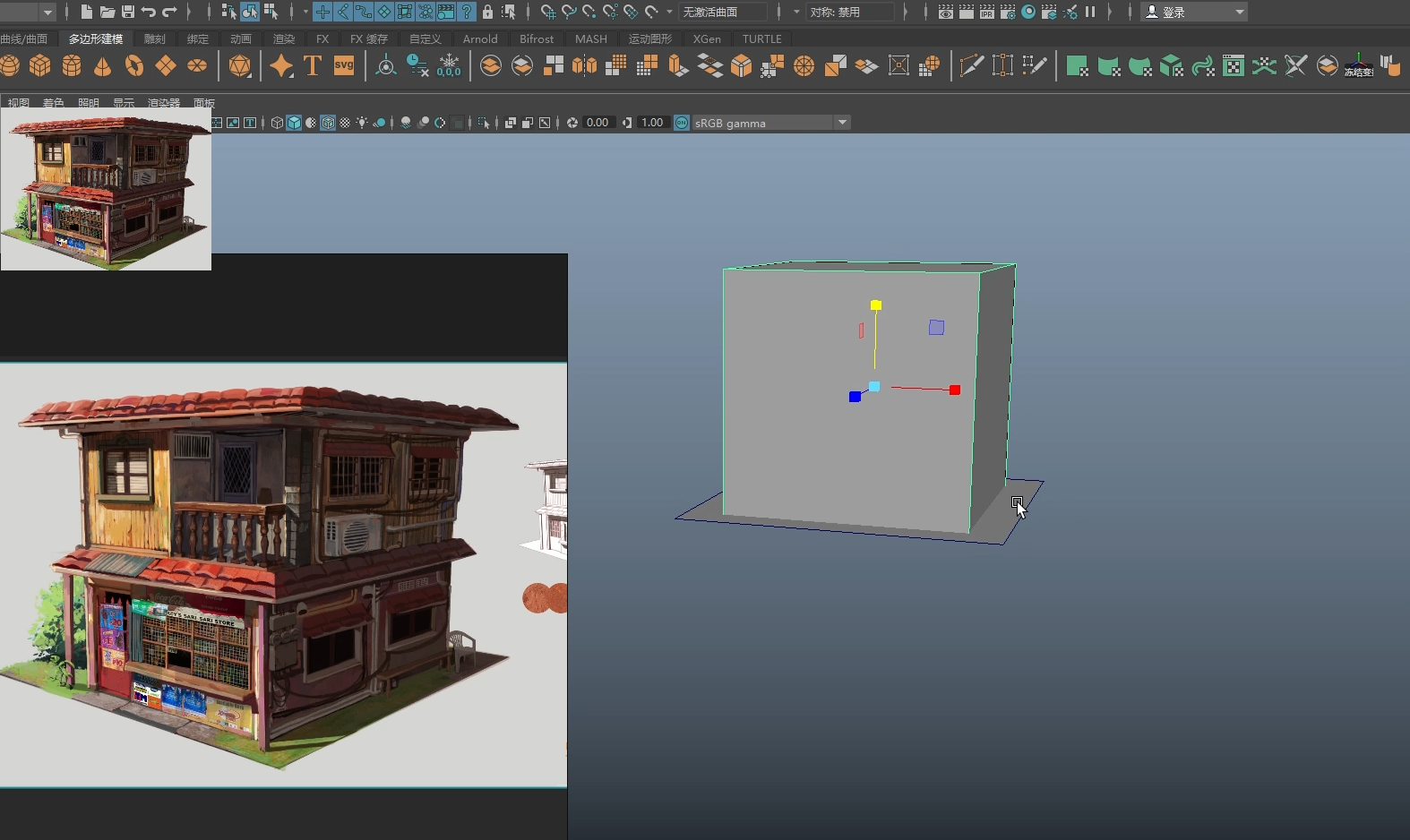The image size is (1410, 840).
Task: Click the green cube UV mapping icon
Action: 1171,65
